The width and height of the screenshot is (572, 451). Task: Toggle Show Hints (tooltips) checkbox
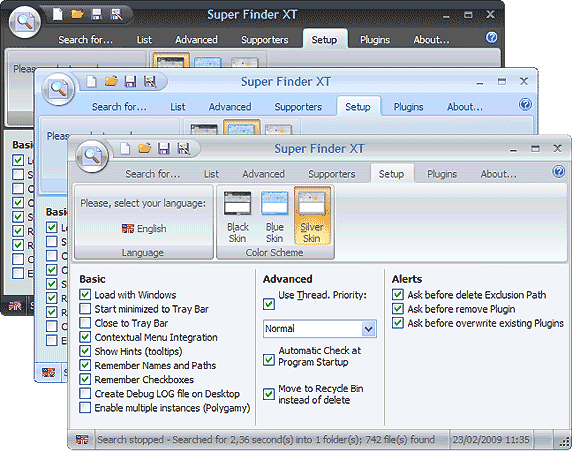tap(85, 351)
